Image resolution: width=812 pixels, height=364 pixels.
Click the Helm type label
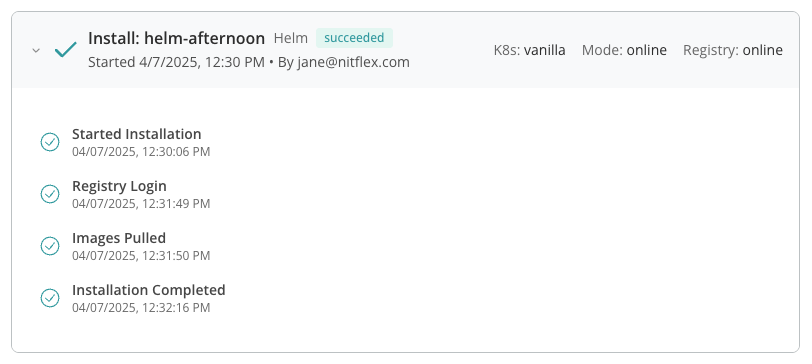pyautogui.click(x=291, y=38)
